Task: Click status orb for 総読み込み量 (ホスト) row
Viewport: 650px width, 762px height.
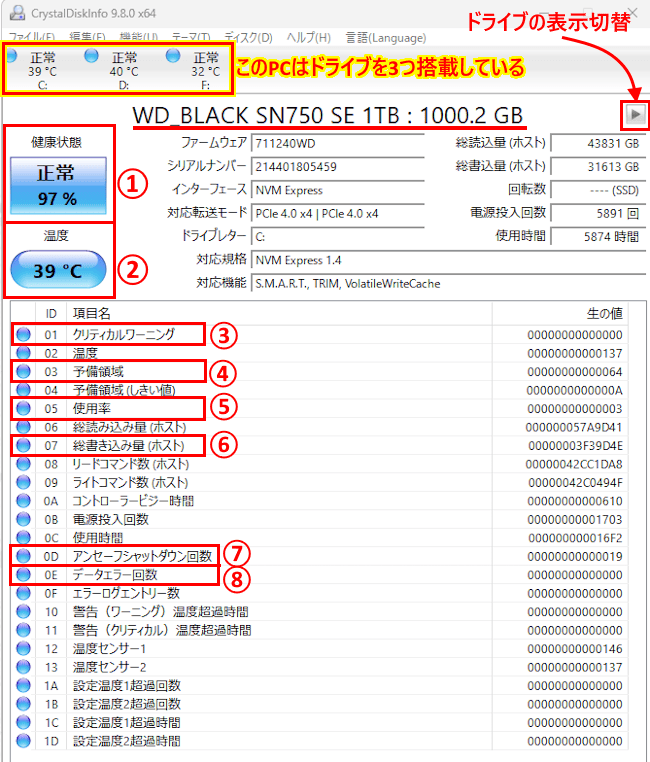Action: (23, 427)
